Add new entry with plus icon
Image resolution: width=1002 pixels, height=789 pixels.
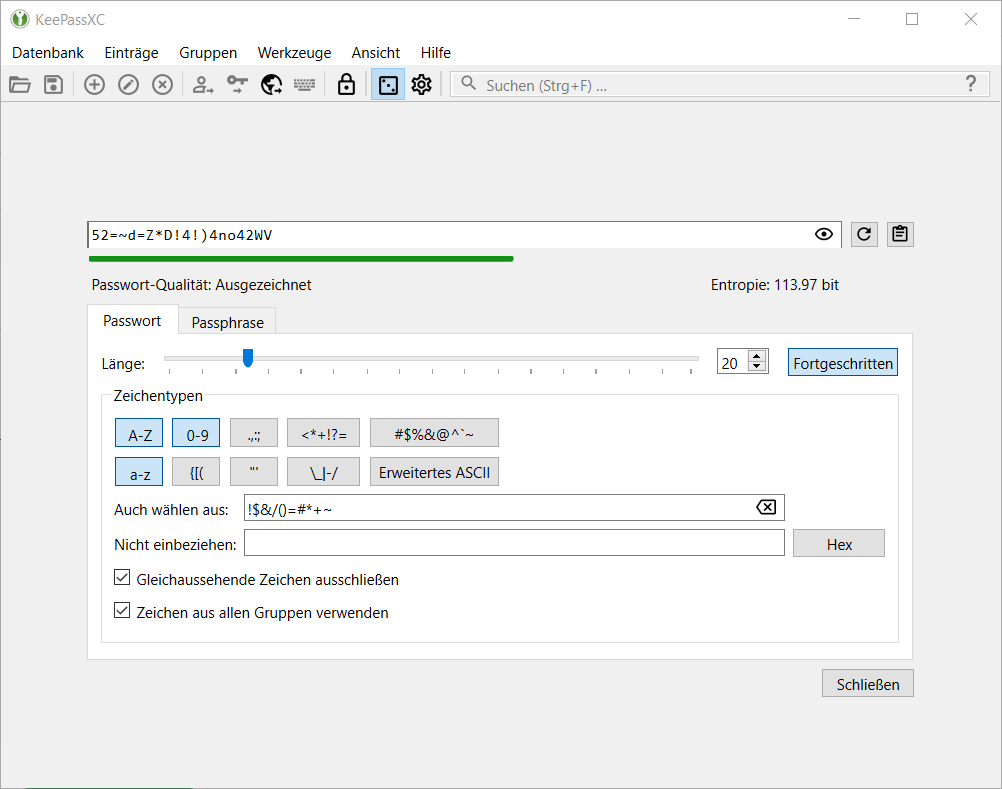click(x=95, y=84)
